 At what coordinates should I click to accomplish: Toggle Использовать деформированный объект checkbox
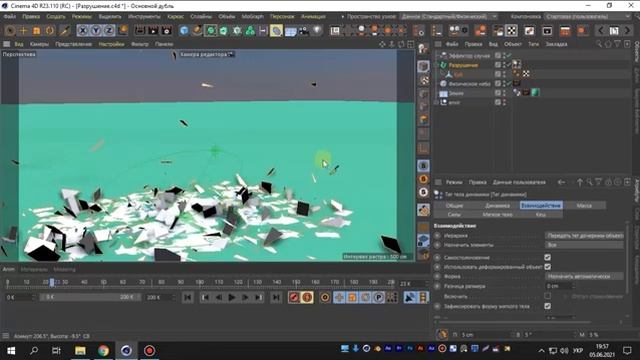click(x=547, y=267)
